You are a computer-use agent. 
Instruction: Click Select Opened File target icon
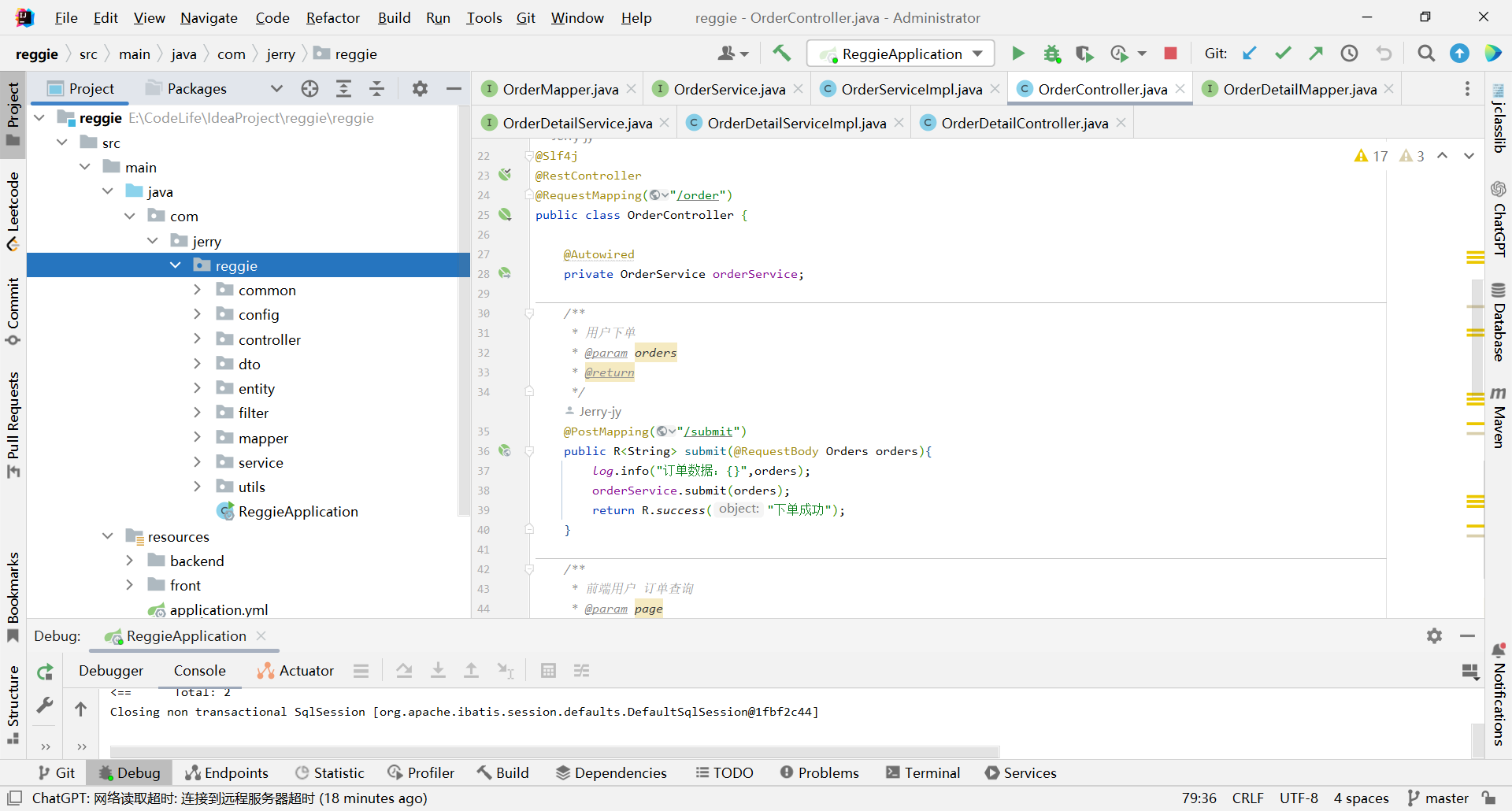coord(309,89)
